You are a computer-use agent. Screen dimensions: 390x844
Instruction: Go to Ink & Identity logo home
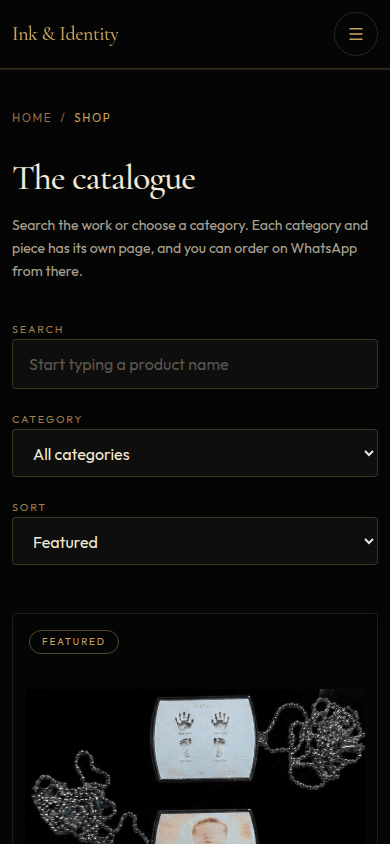[x=65, y=34]
